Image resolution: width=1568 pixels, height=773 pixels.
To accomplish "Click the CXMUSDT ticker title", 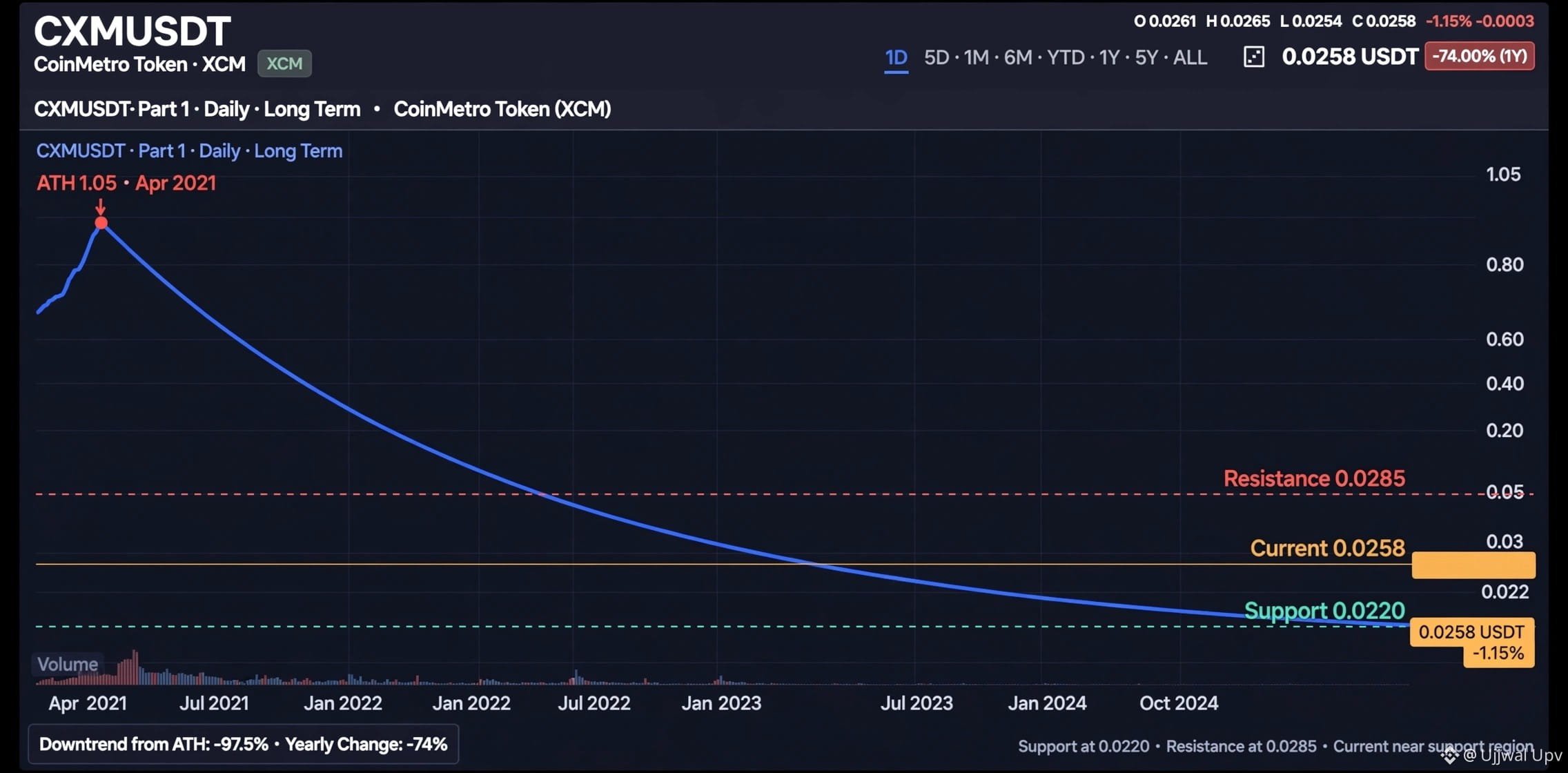I will tap(133, 31).
